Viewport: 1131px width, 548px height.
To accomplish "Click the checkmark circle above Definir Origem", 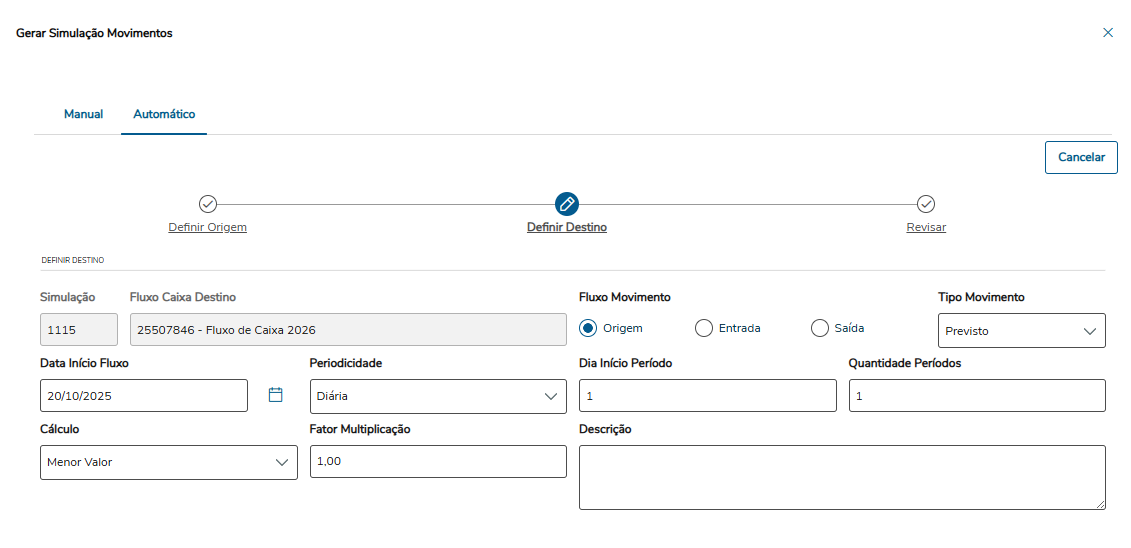I will click(x=208, y=204).
